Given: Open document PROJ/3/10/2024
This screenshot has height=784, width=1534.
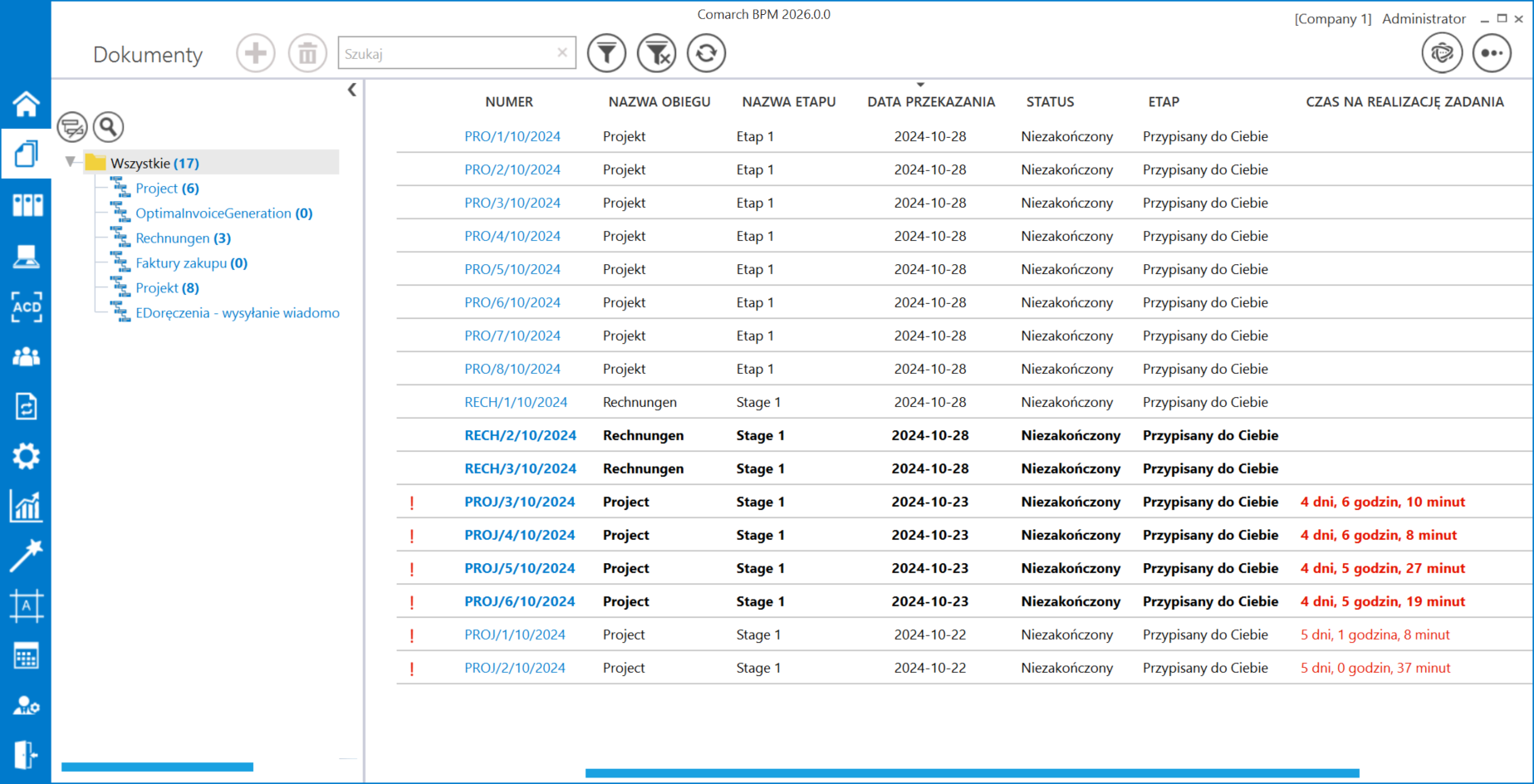Looking at the screenshot, I should [x=519, y=502].
